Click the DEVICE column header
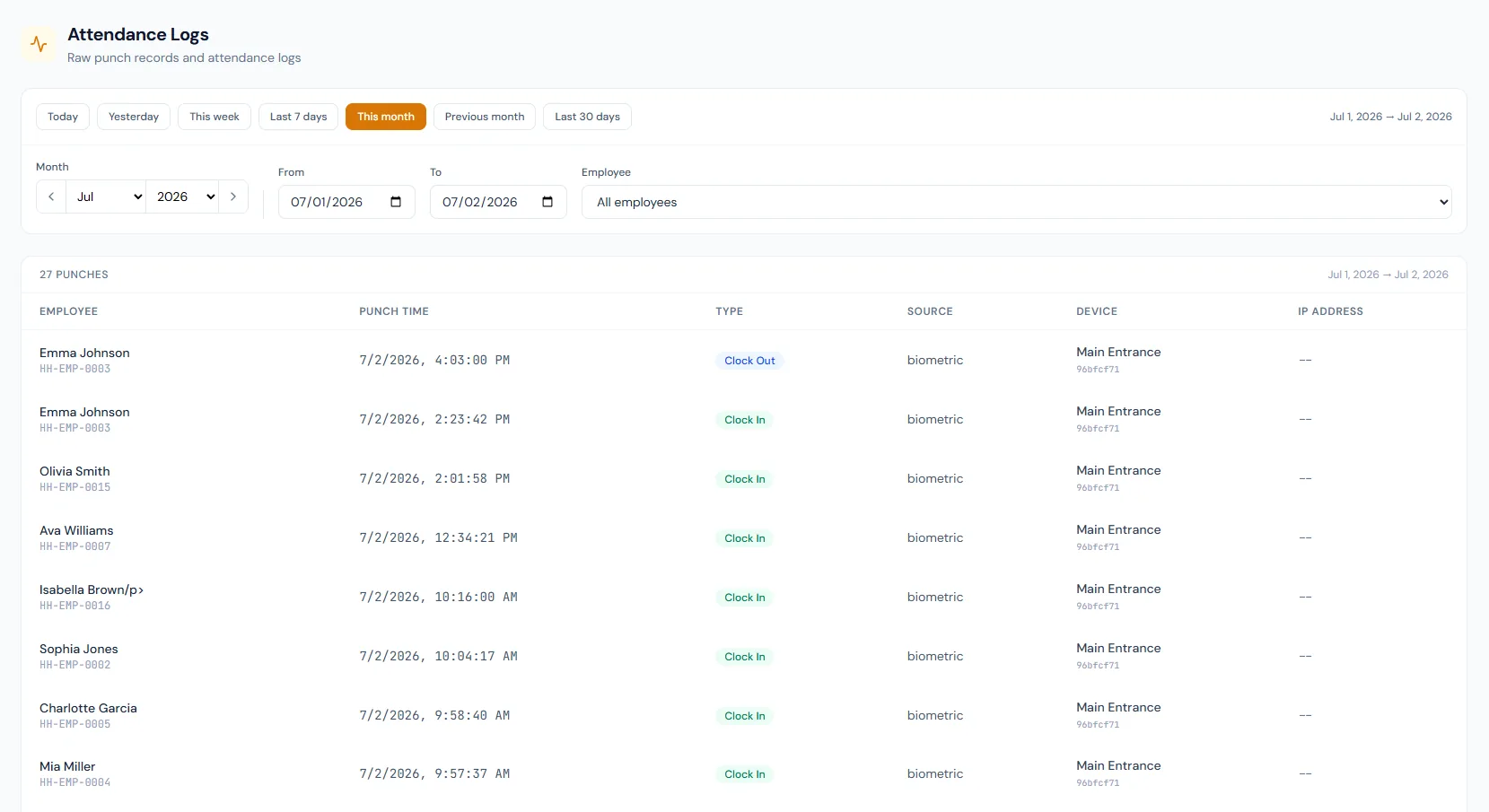 tap(1097, 311)
